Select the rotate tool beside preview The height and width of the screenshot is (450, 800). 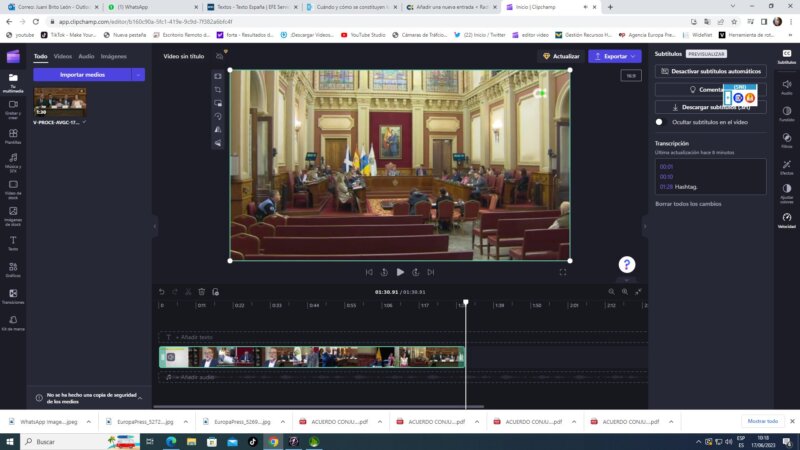(x=218, y=116)
